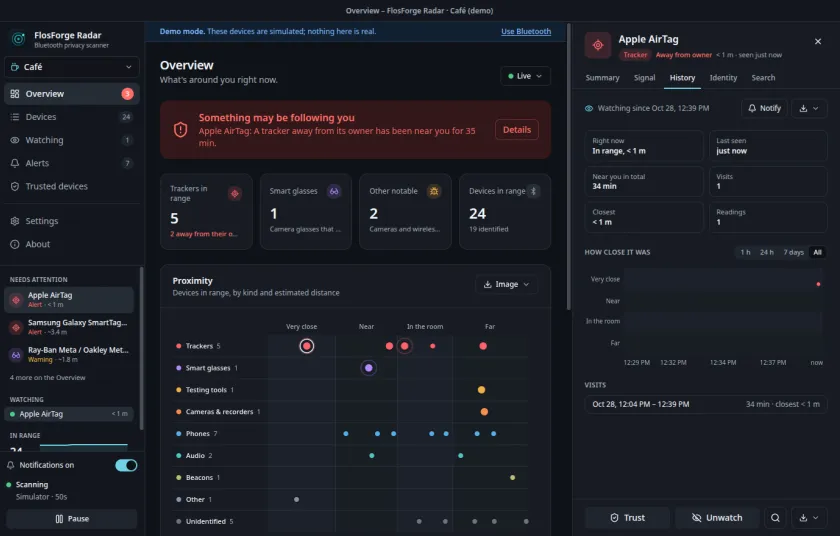This screenshot has height=536, width=840.
Task: Click 4 more on the Overview
Action: [x=48, y=378]
